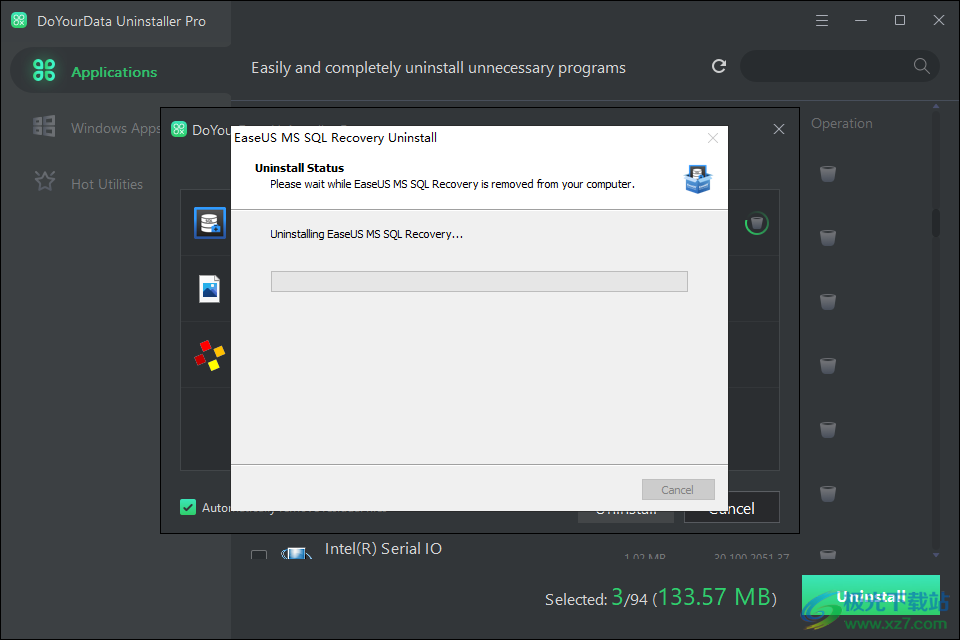
Task: Click the main list vertical scrollbar thumb
Action: (936, 222)
